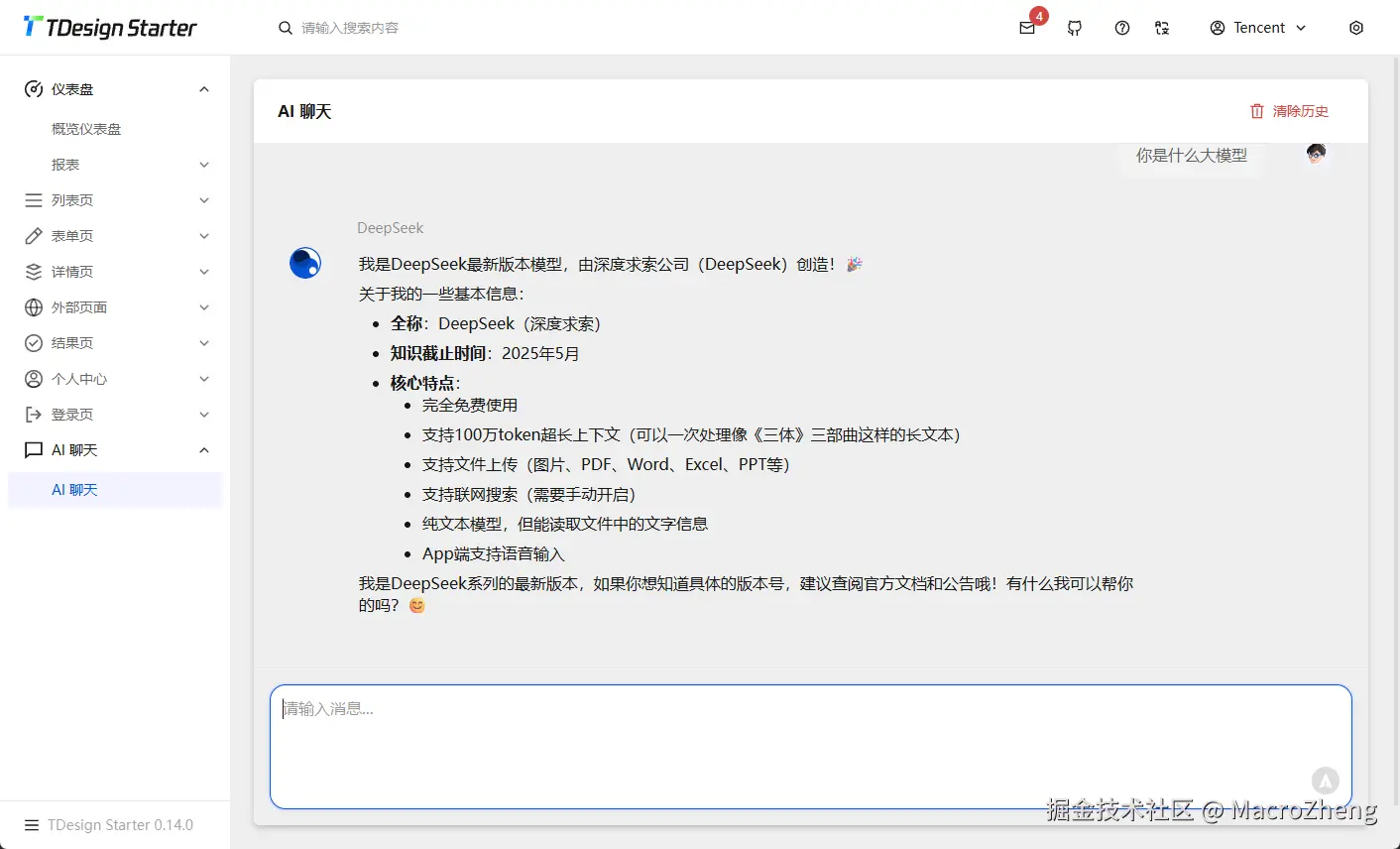Open the notification mail icon
1400x849 pixels.
(1027, 28)
